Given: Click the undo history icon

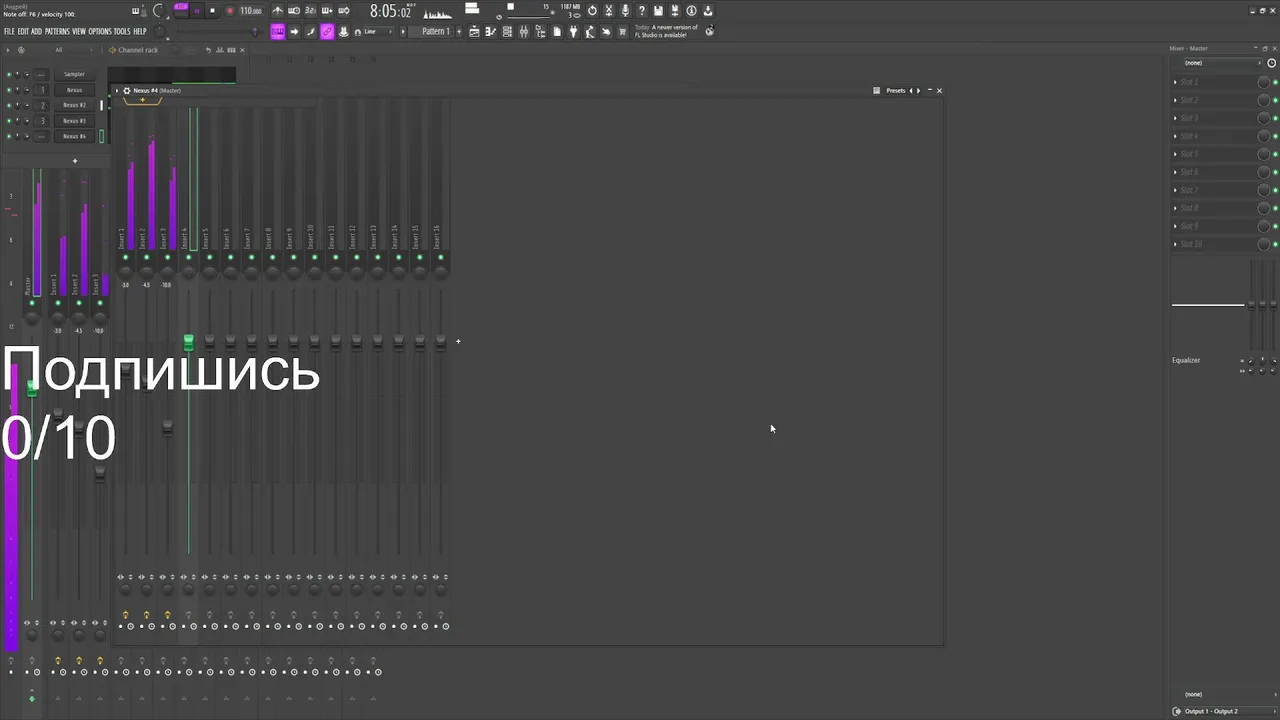Looking at the screenshot, I should click(x=592, y=11).
